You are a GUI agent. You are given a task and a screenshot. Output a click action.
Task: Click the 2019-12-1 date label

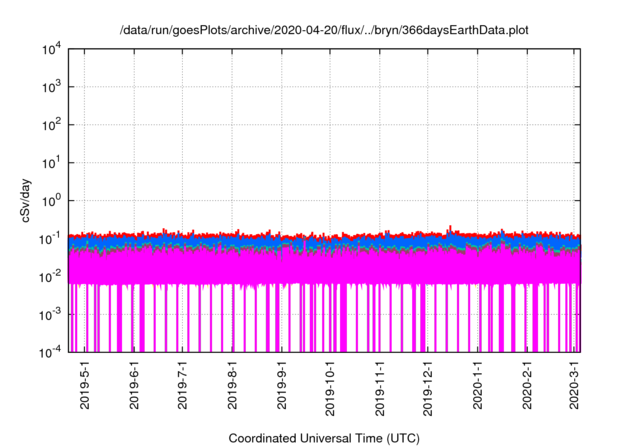pos(428,388)
